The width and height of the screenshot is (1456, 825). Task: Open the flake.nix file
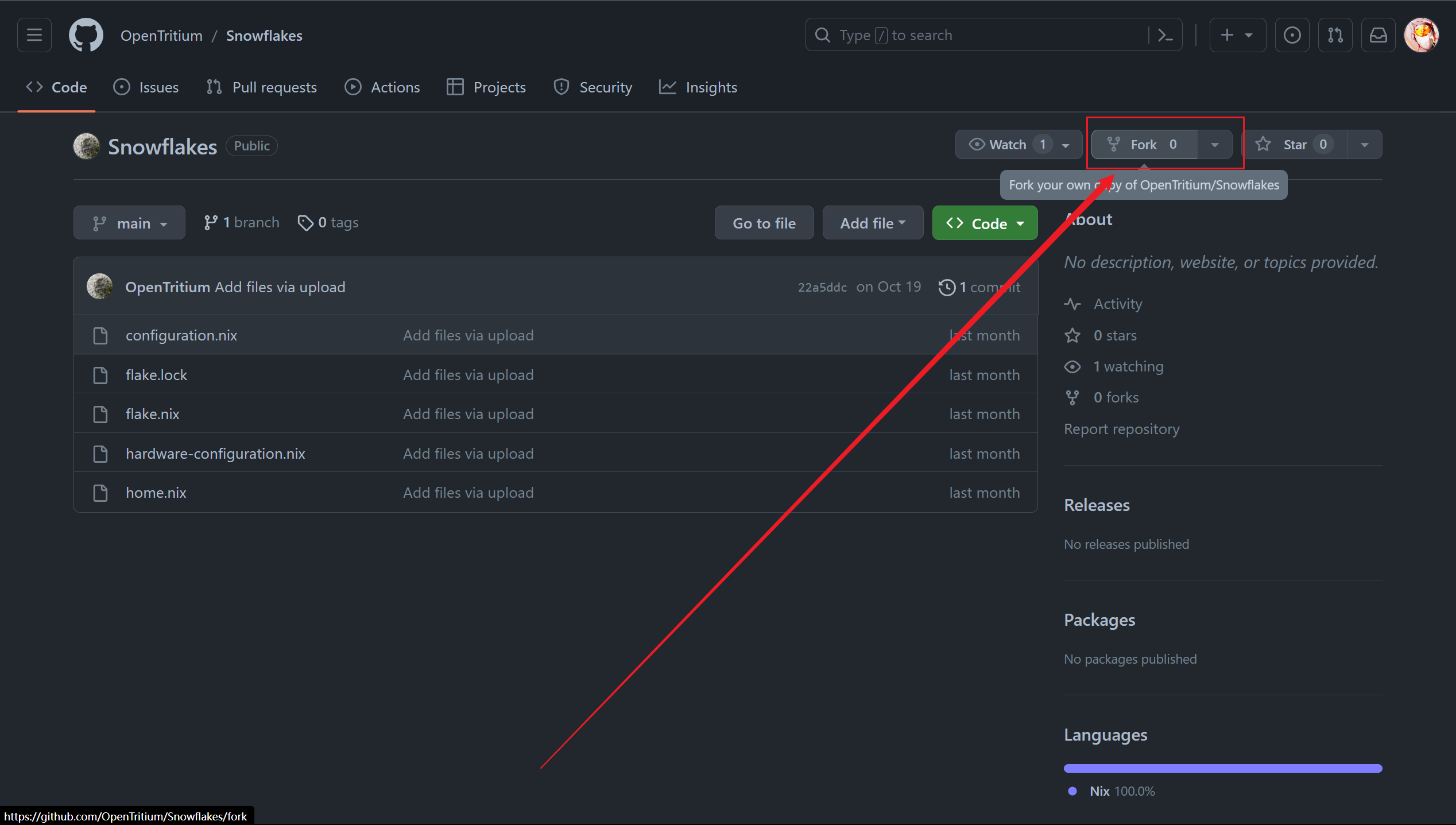(152, 414)
